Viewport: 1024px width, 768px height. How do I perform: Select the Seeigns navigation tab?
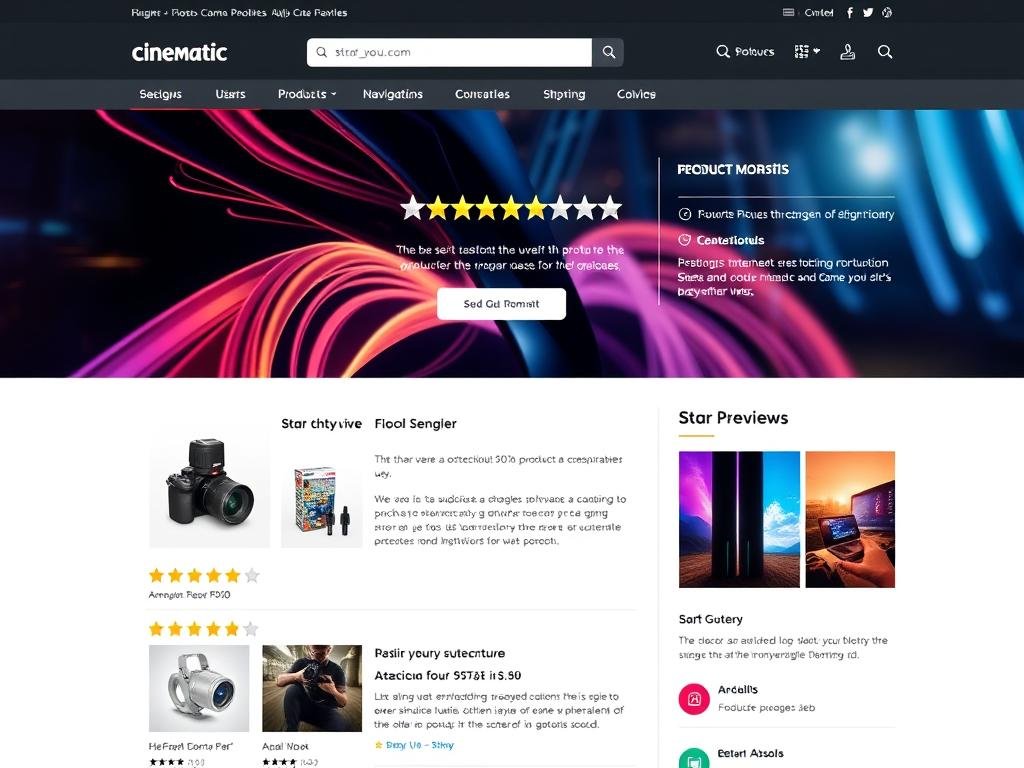pos(161,94)
